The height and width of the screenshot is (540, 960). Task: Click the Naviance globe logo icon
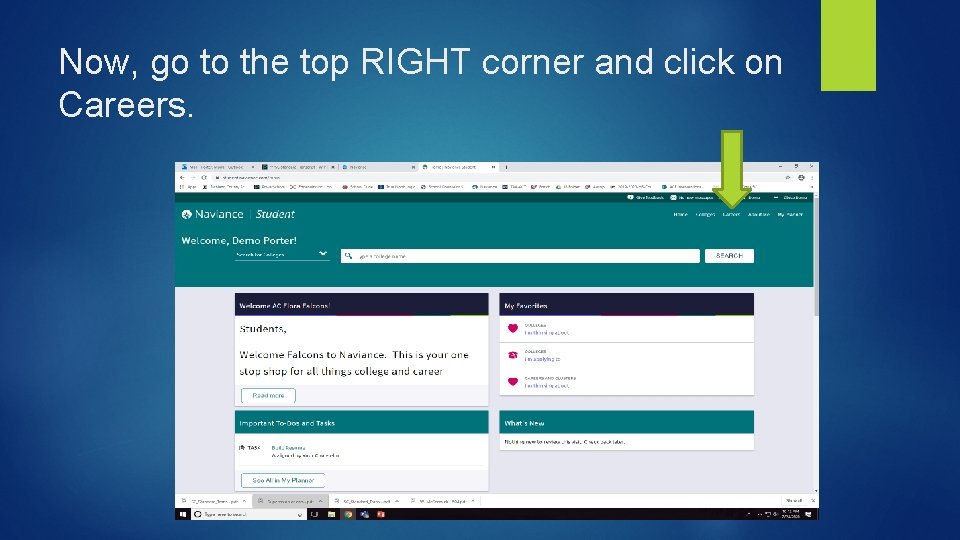(x=187, y=214)
